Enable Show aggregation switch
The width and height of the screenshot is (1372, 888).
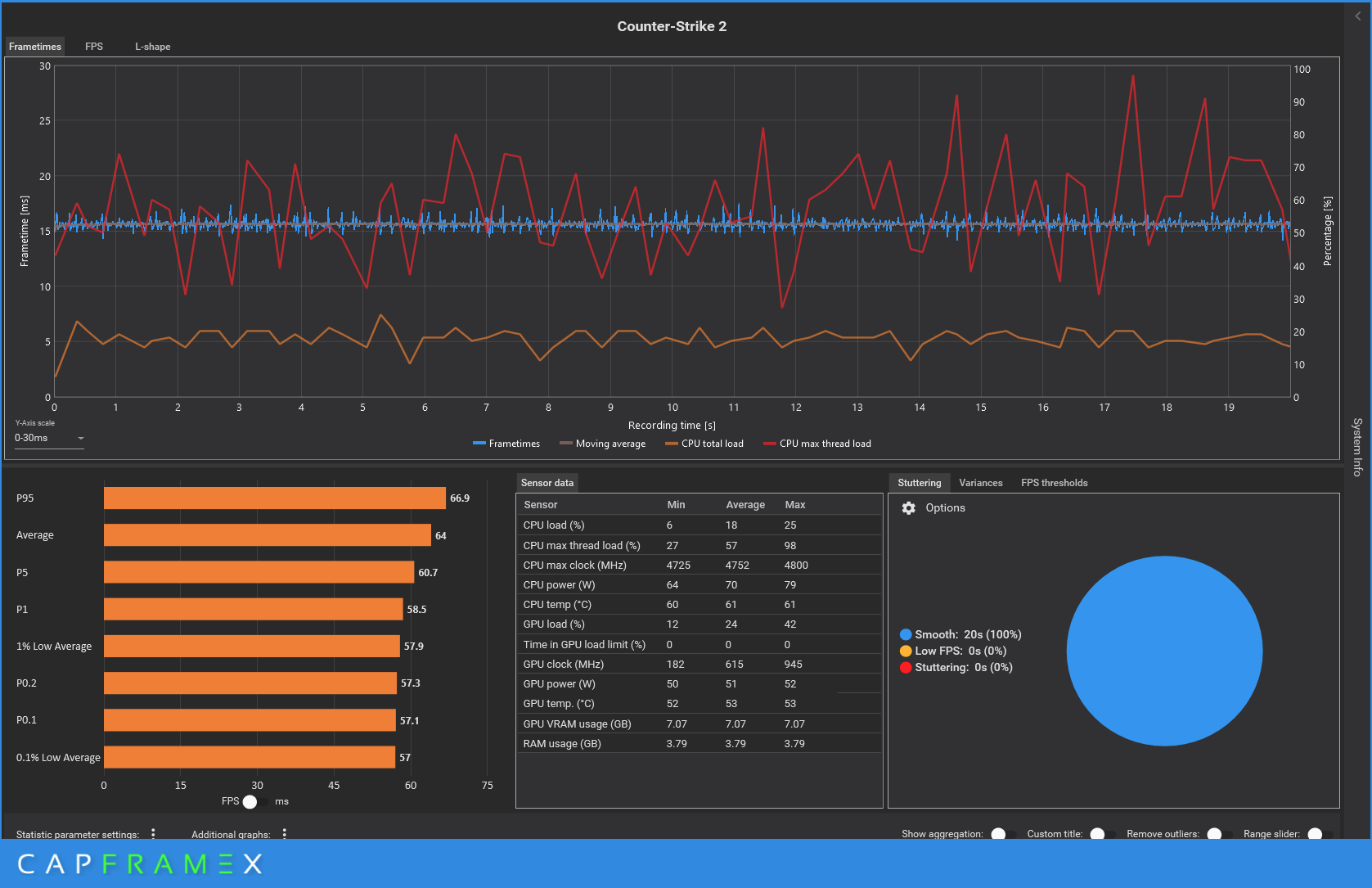[1004, 834]
